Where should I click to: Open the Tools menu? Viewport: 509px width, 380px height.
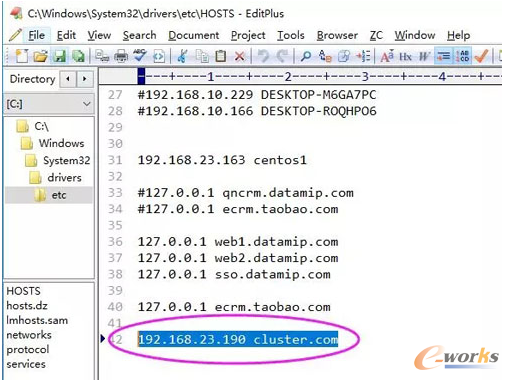291,35
